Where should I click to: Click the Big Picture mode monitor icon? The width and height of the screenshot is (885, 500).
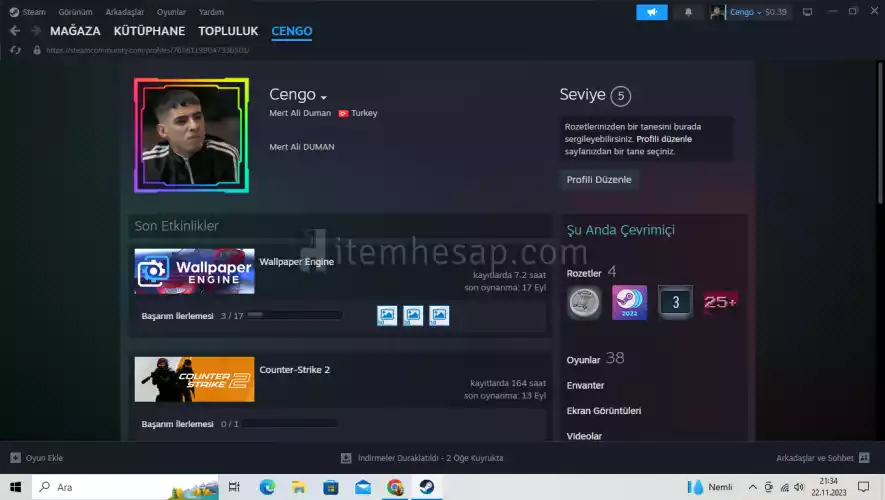click(808, 12)
